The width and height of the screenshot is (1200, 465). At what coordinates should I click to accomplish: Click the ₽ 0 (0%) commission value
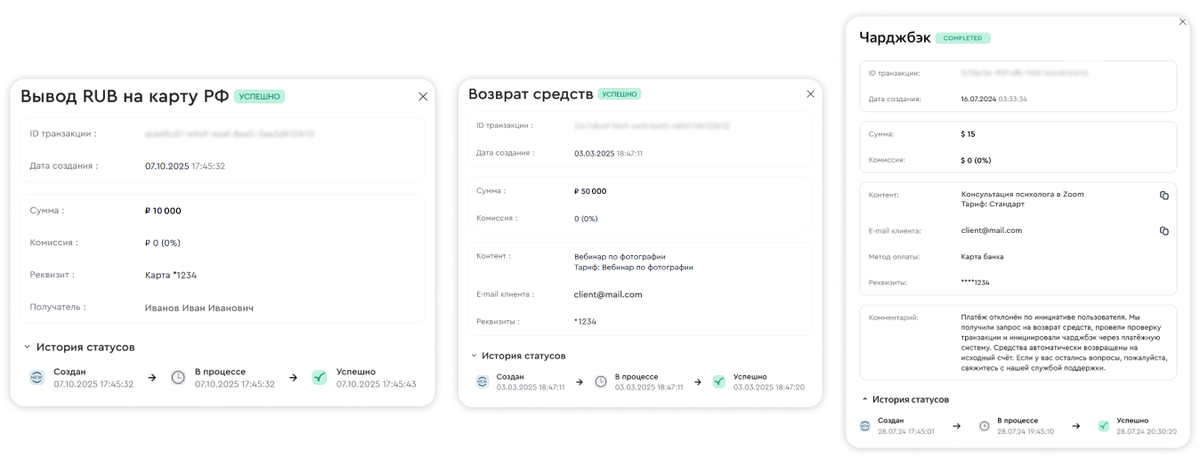(163, 243)
